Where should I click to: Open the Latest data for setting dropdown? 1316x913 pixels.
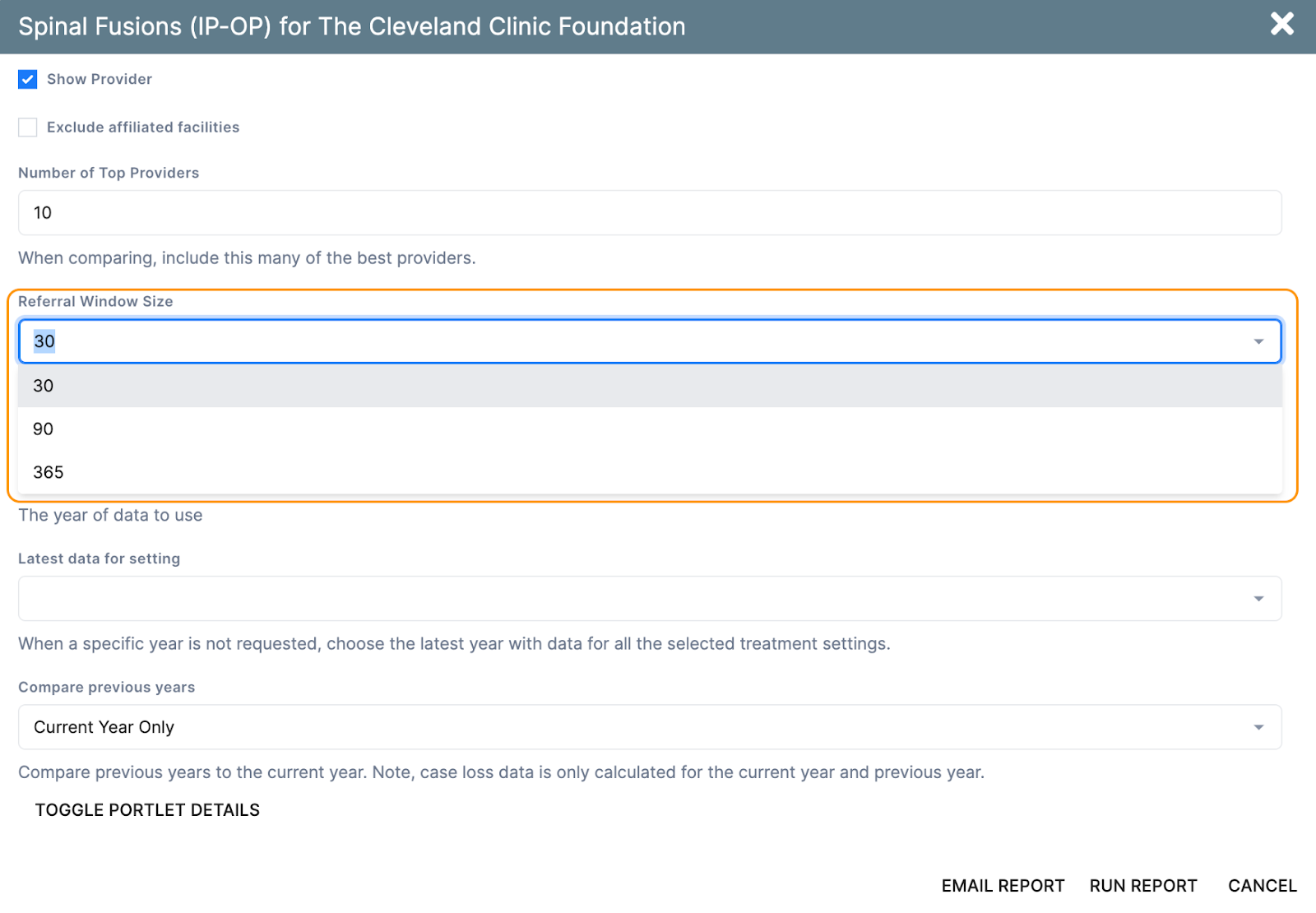click(x=650, y=599)
